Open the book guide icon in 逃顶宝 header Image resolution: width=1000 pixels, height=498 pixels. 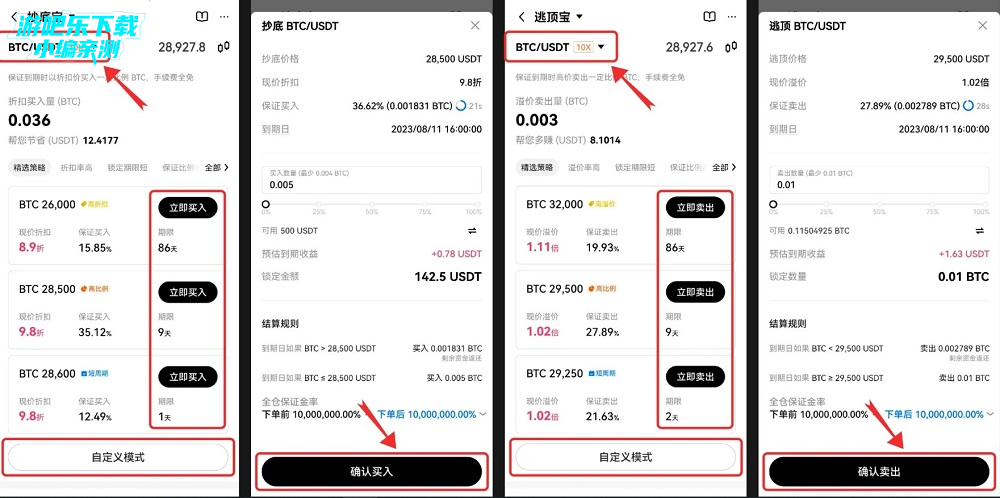coord(709,17)
